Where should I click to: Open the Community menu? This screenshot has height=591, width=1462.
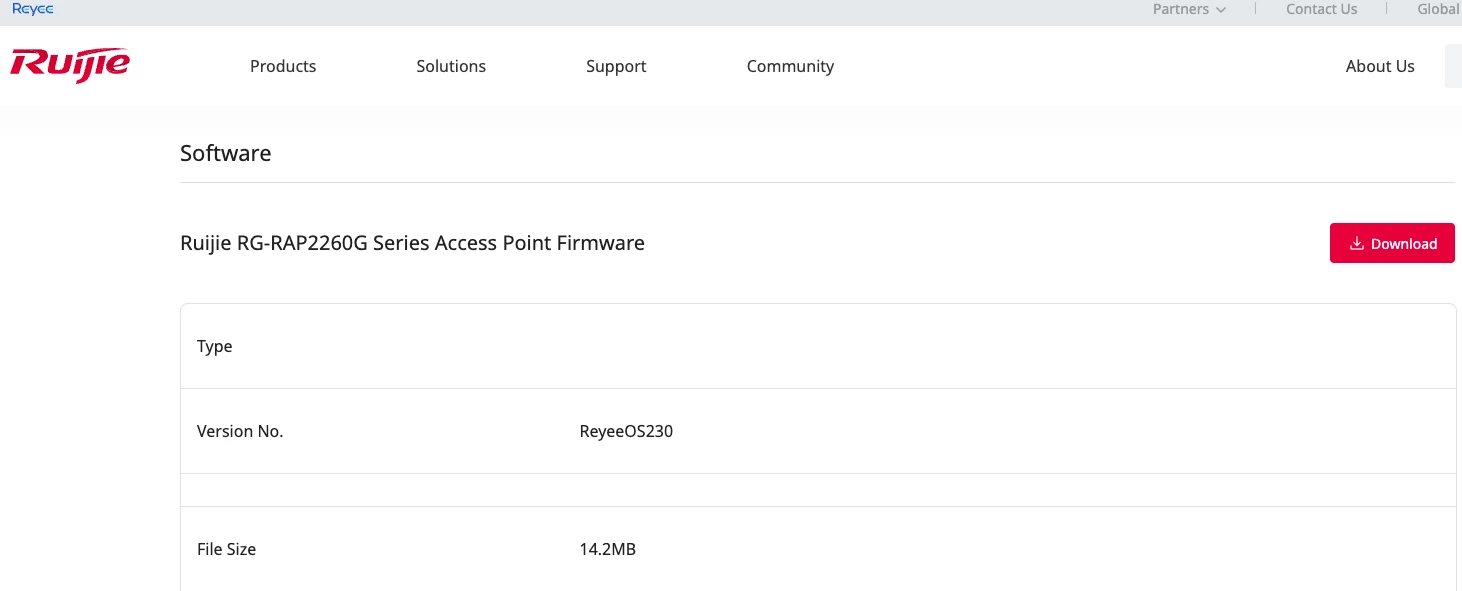(x=790, y=66)
